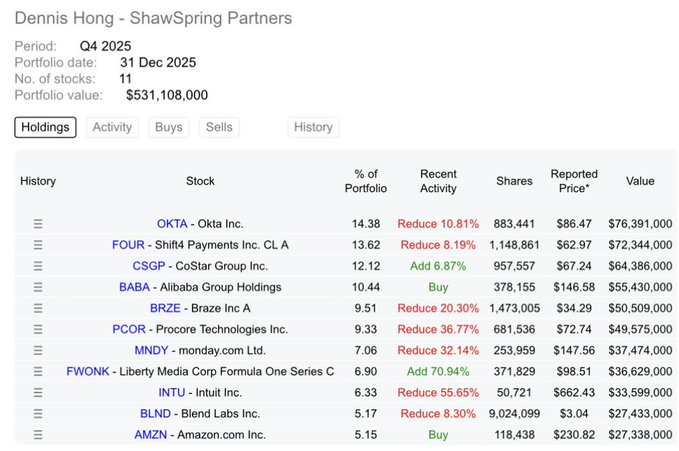Open history icon for CoStar Group

point(38,266)
